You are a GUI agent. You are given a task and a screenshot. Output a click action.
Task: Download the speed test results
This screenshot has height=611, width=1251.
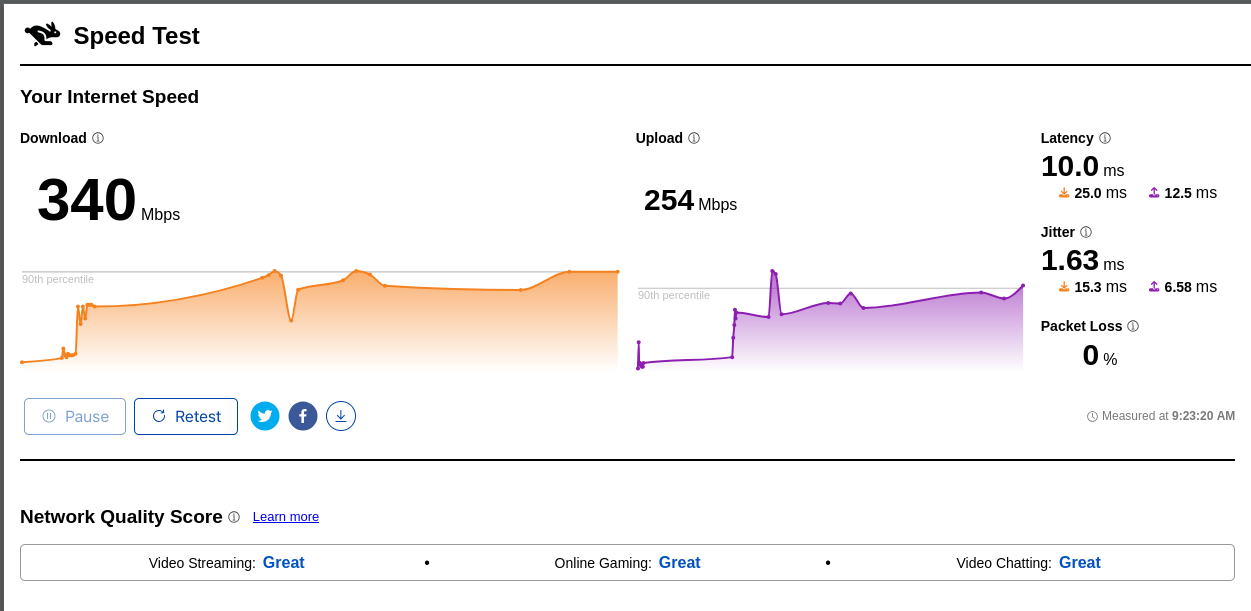click(341, 416)
